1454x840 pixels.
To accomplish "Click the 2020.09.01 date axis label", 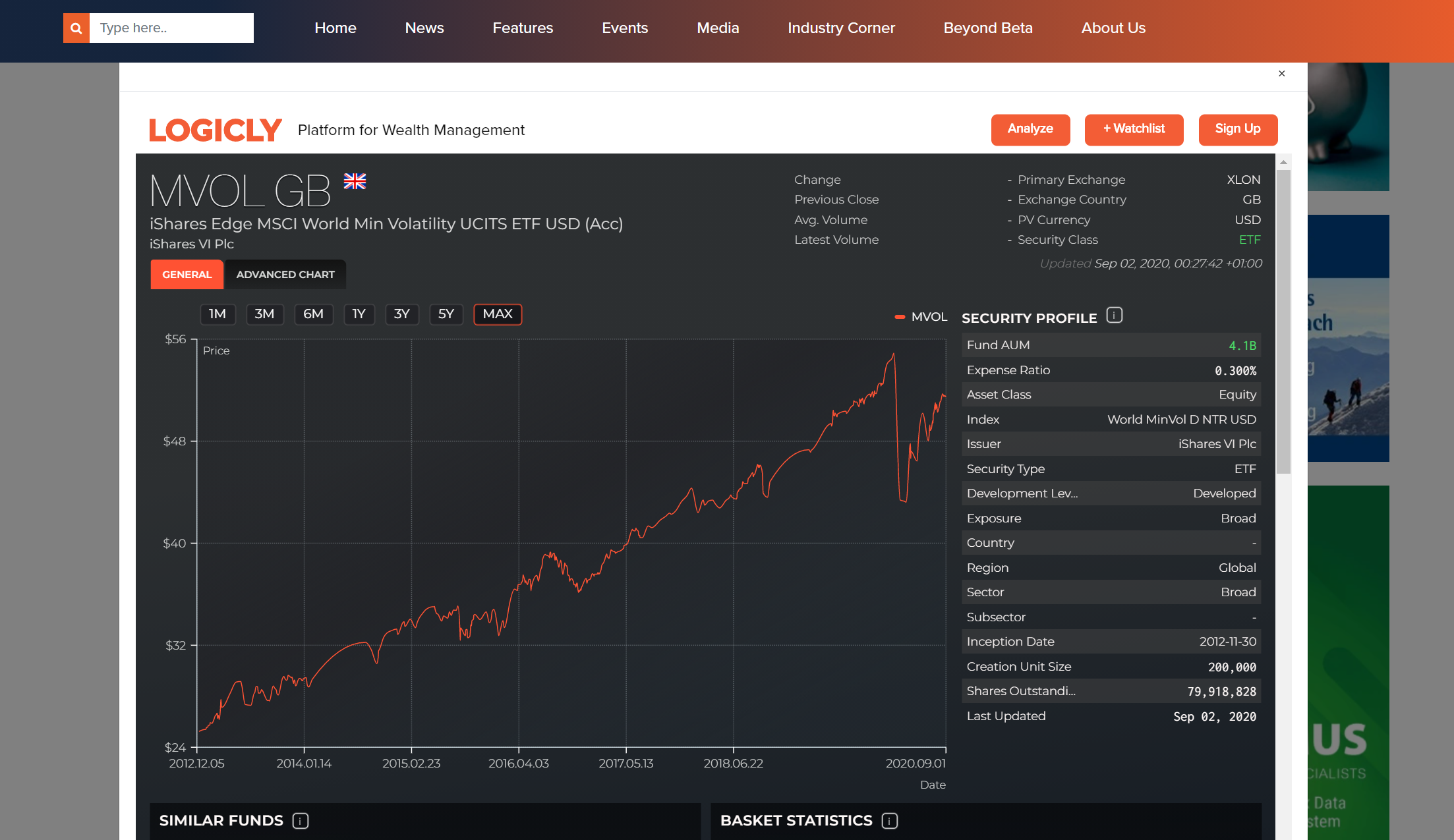I will [x=916, y=764].
